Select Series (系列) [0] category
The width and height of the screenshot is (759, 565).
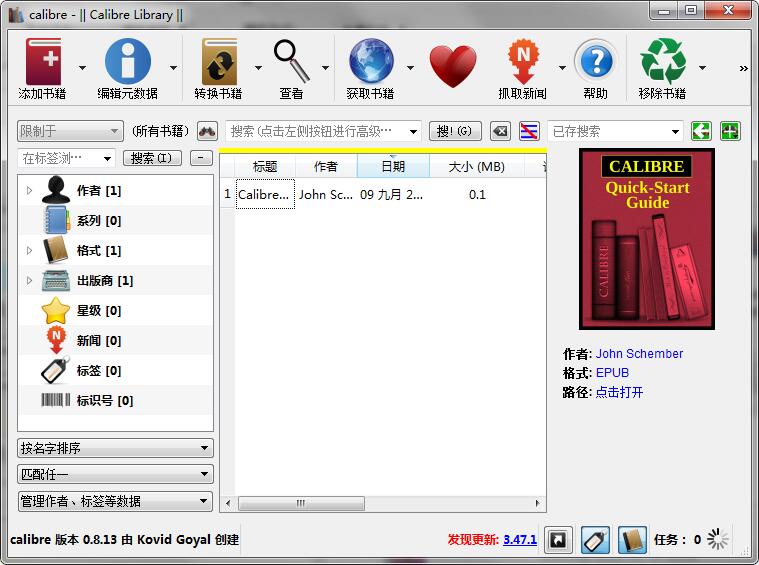(115, 221)
